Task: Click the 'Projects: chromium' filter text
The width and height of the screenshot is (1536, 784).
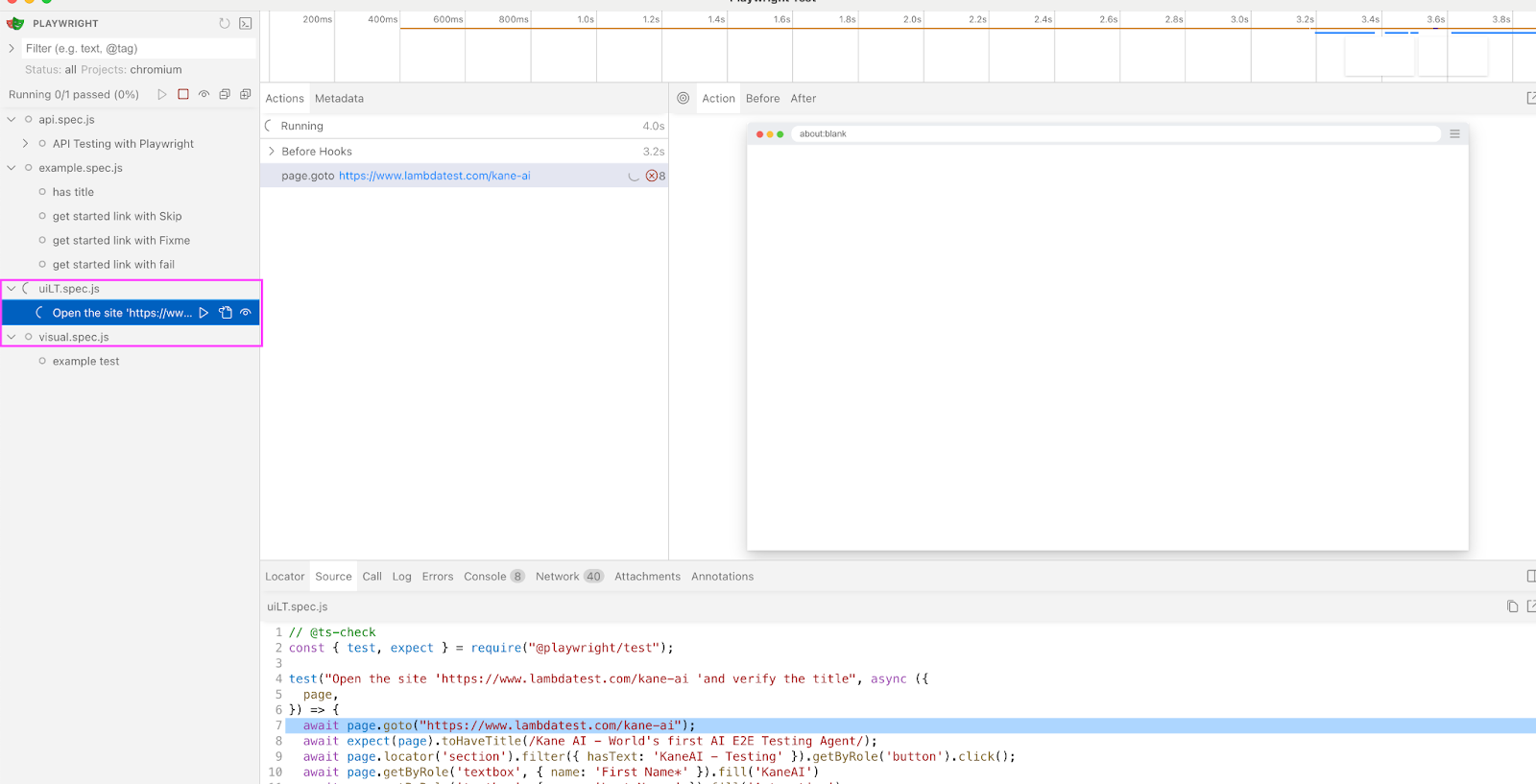Action: coord(132,70)
